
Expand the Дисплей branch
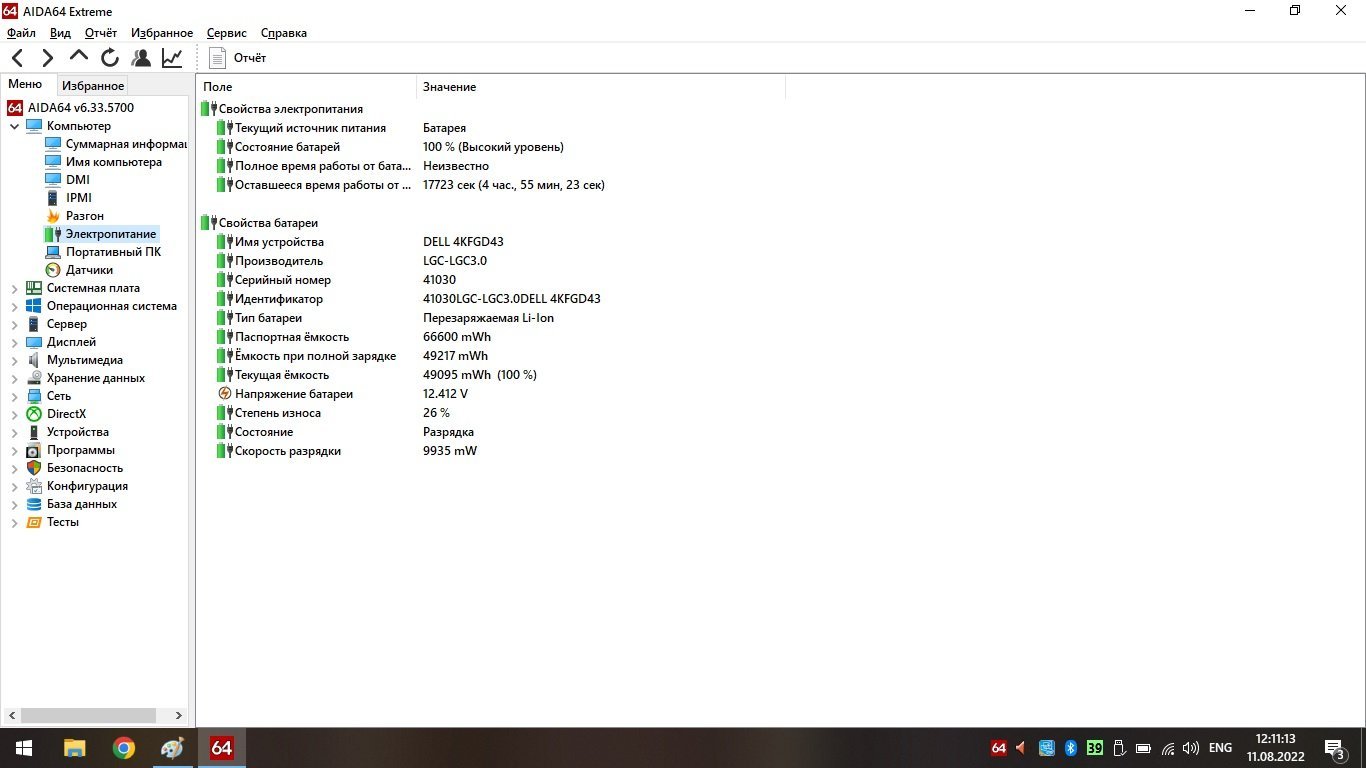(x=14, y=342)
